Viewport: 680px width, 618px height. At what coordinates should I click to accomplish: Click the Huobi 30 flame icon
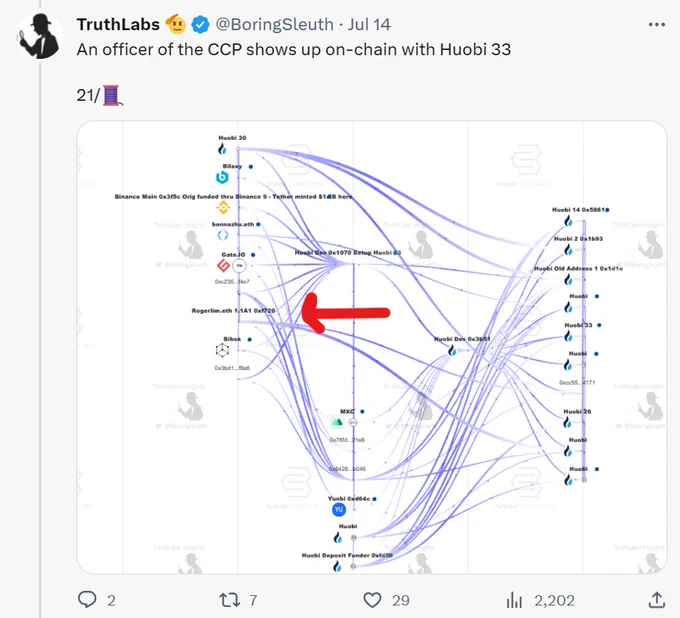(222, 149)
